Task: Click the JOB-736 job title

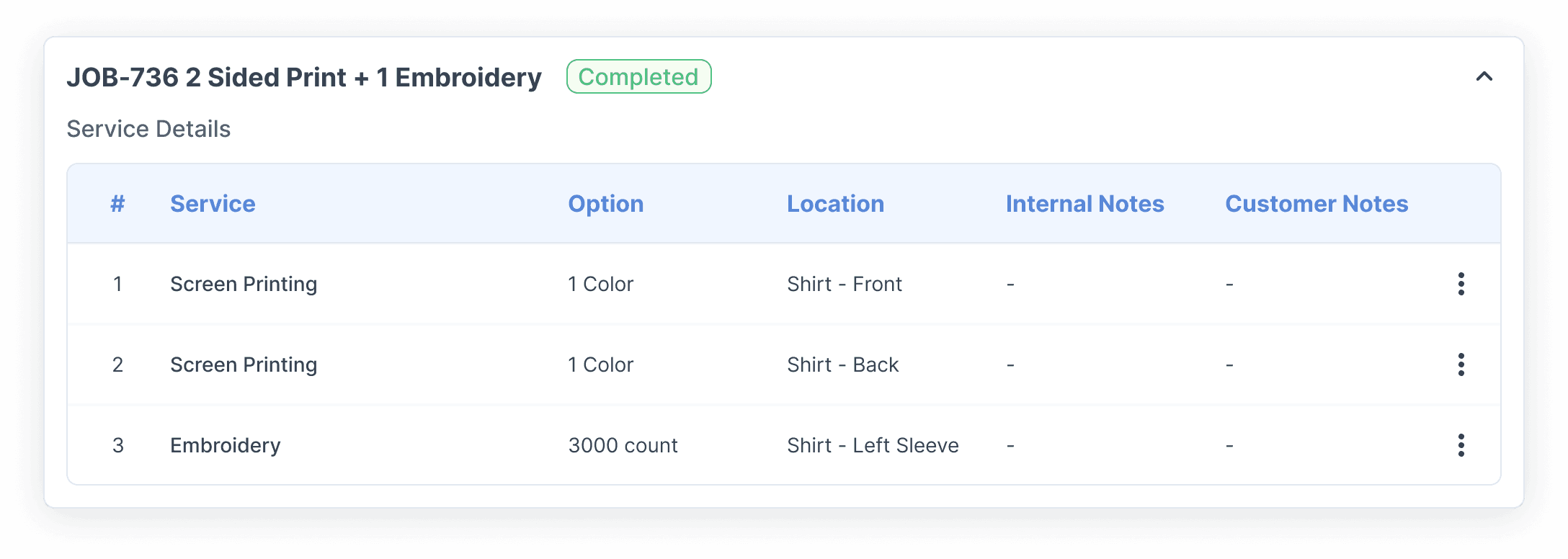Action: click(303, 77)
